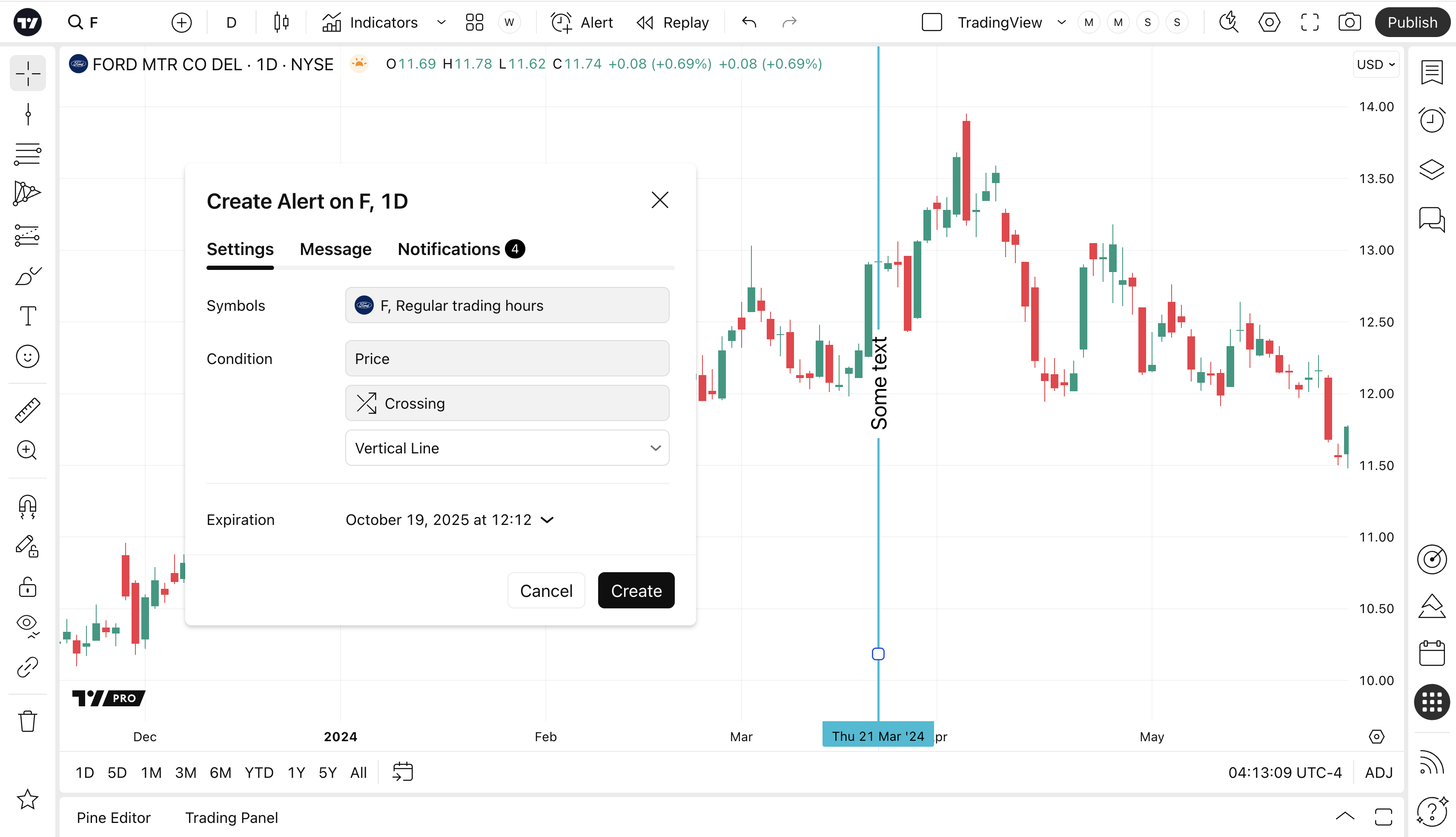Image resolution: width=1456 pixels, height=837 pixels.
Task: Click the Trash remove objects icon
Action: (x=27, y=721)
